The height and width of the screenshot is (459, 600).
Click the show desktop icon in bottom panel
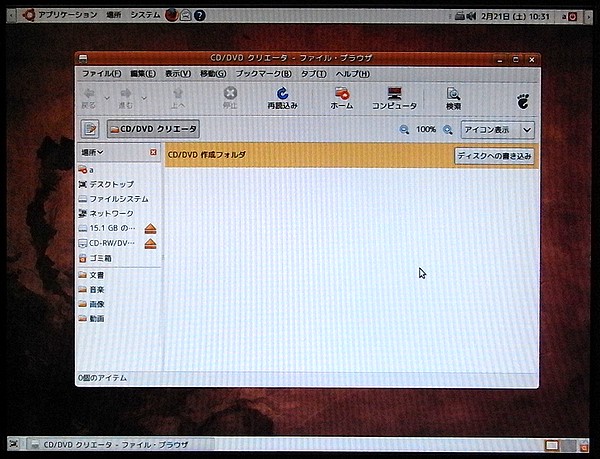click(x=15, y=444)
